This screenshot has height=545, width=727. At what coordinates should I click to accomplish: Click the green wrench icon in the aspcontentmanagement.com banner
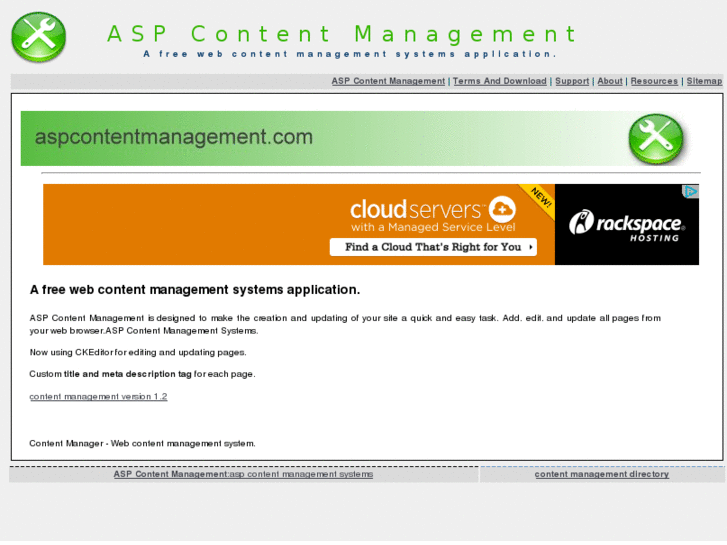pyautogui.click(x=656, y=139)
